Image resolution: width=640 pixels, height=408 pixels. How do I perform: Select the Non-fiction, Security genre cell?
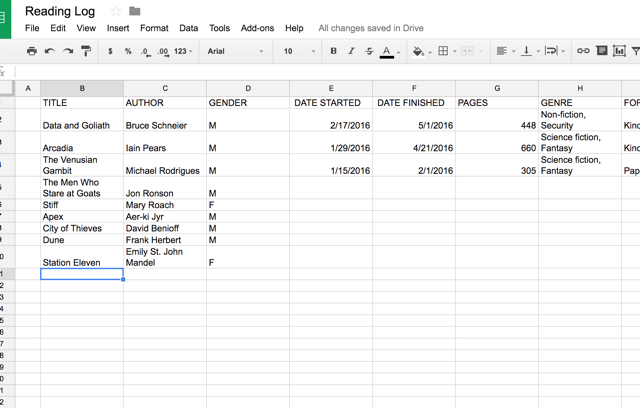[x=580, y=120]
